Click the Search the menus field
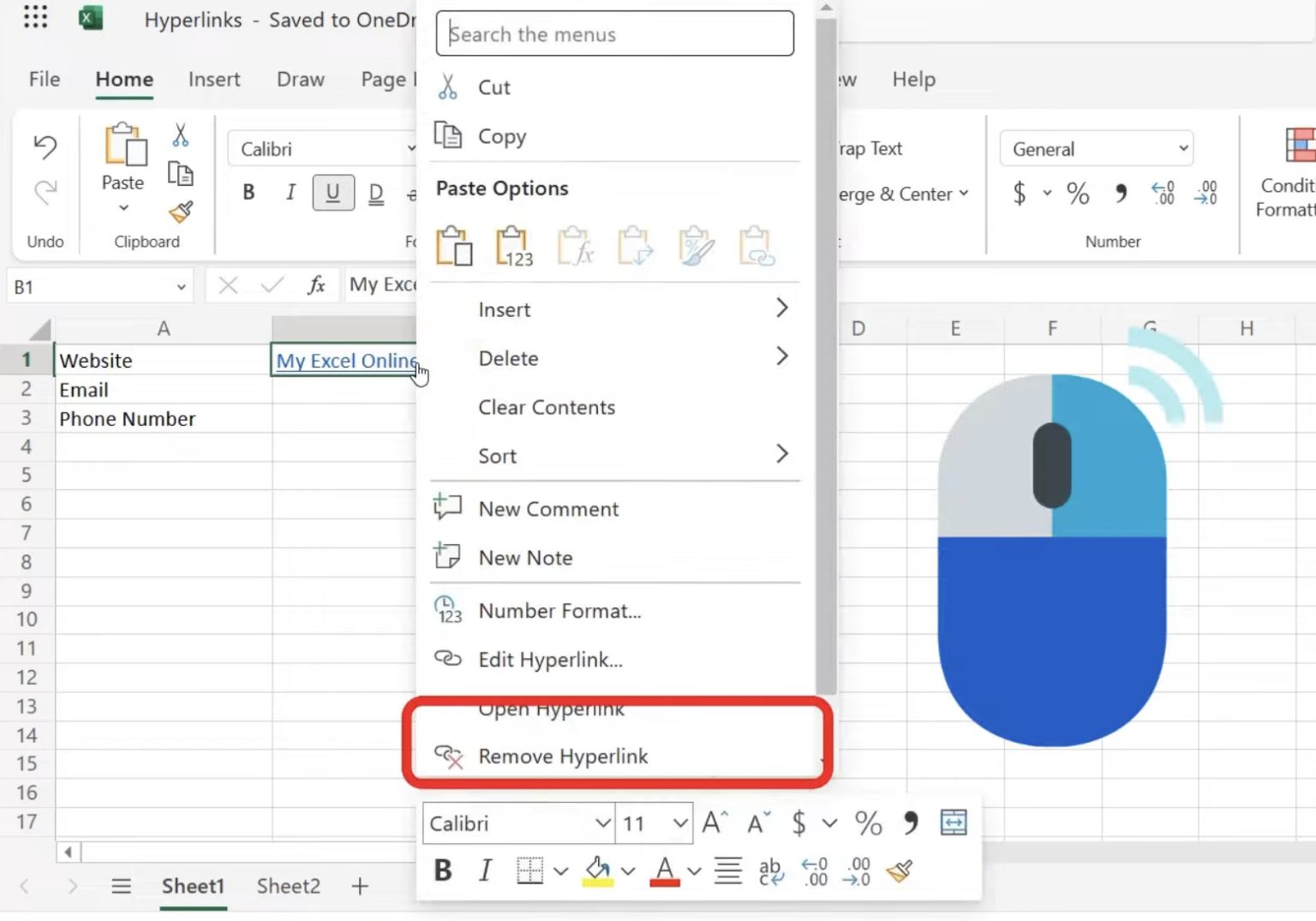The height and width of the screenshot is (921, 1316). point(614,34)
